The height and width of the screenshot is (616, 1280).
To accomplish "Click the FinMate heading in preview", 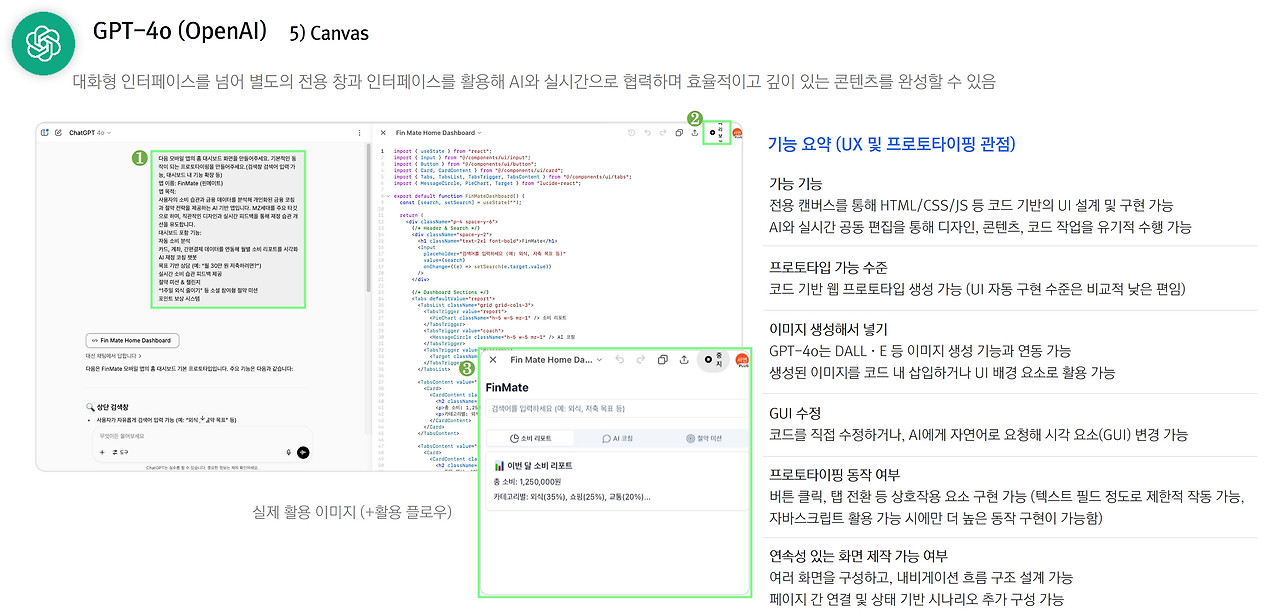I will [x=507, y=387].
